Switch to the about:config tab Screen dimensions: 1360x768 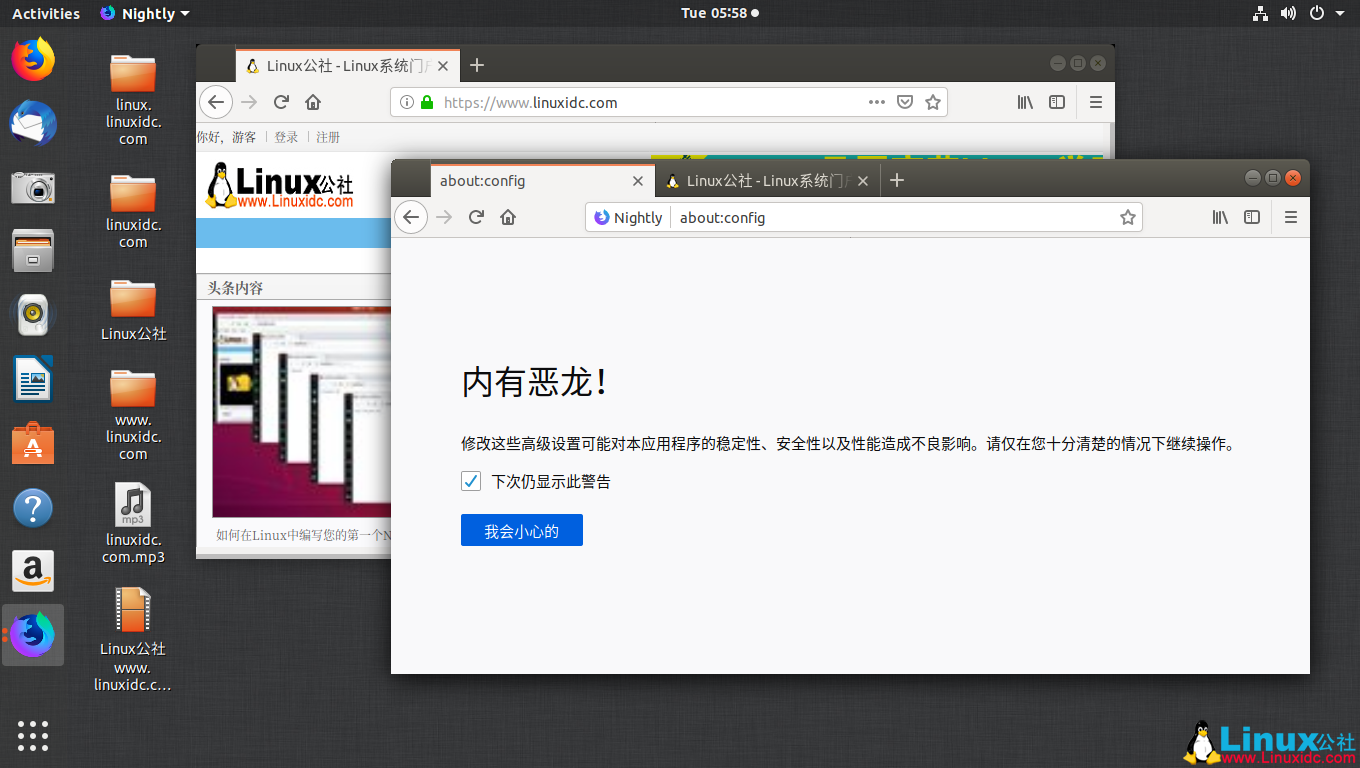pyautogui.click(x=542, y=181)
